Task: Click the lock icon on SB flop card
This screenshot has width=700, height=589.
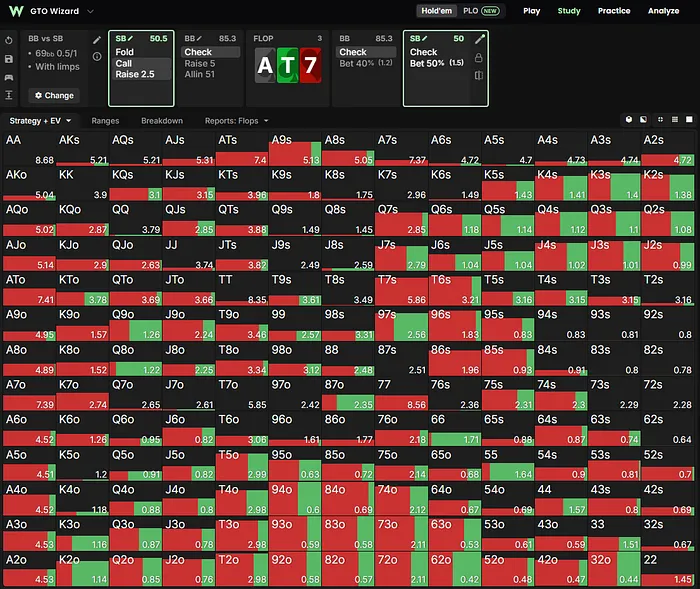Action: [x=479, y=58]
